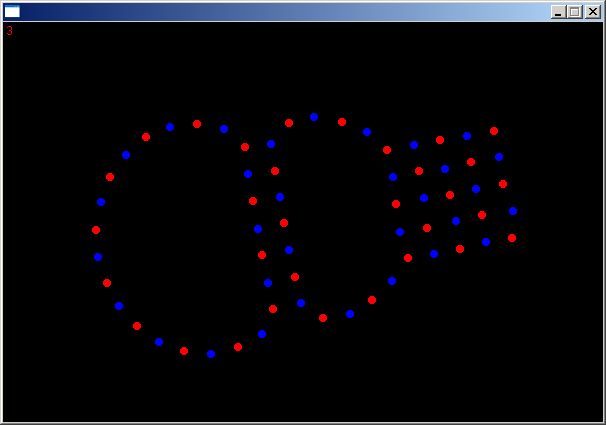Open the window system menu icon
This screenshot has height=425, width=606.
[12, 12]
